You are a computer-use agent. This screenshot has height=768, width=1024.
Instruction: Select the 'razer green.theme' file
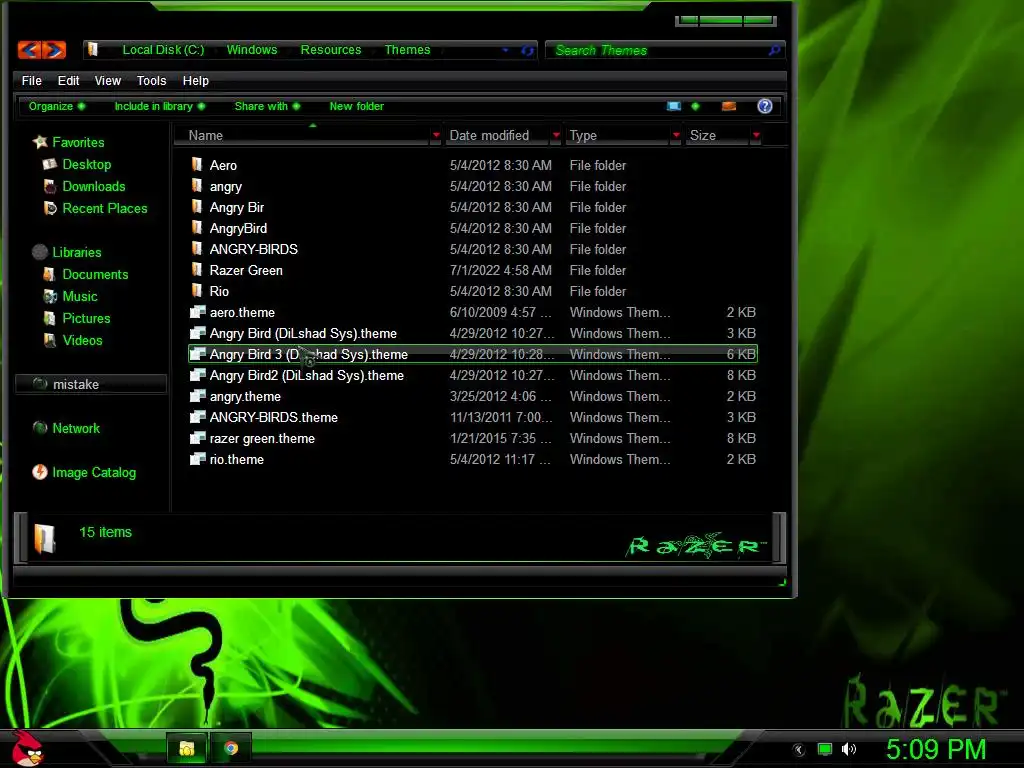(473, 438)
